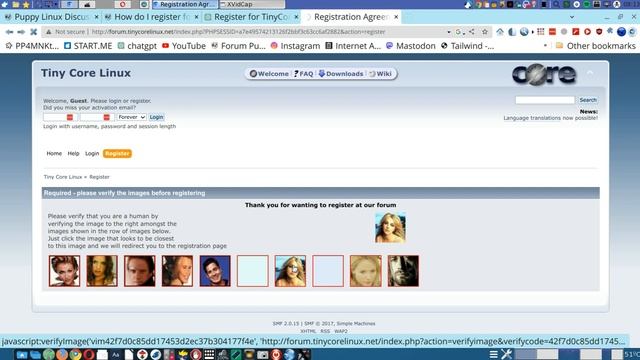Switch to the Puppy Linux Discussion tab
This screenshot has height=360, width=640.
click(51, 17)
